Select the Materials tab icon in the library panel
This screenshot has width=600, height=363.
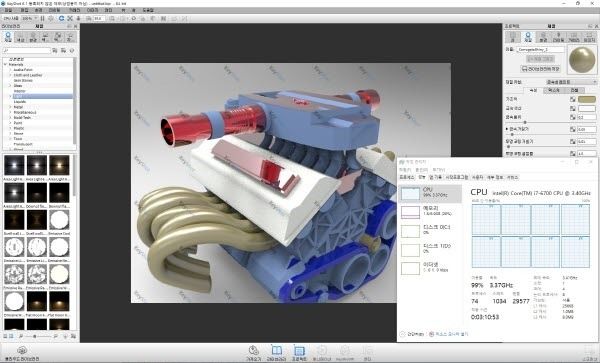pyautogui.click(x=8, y=37)
